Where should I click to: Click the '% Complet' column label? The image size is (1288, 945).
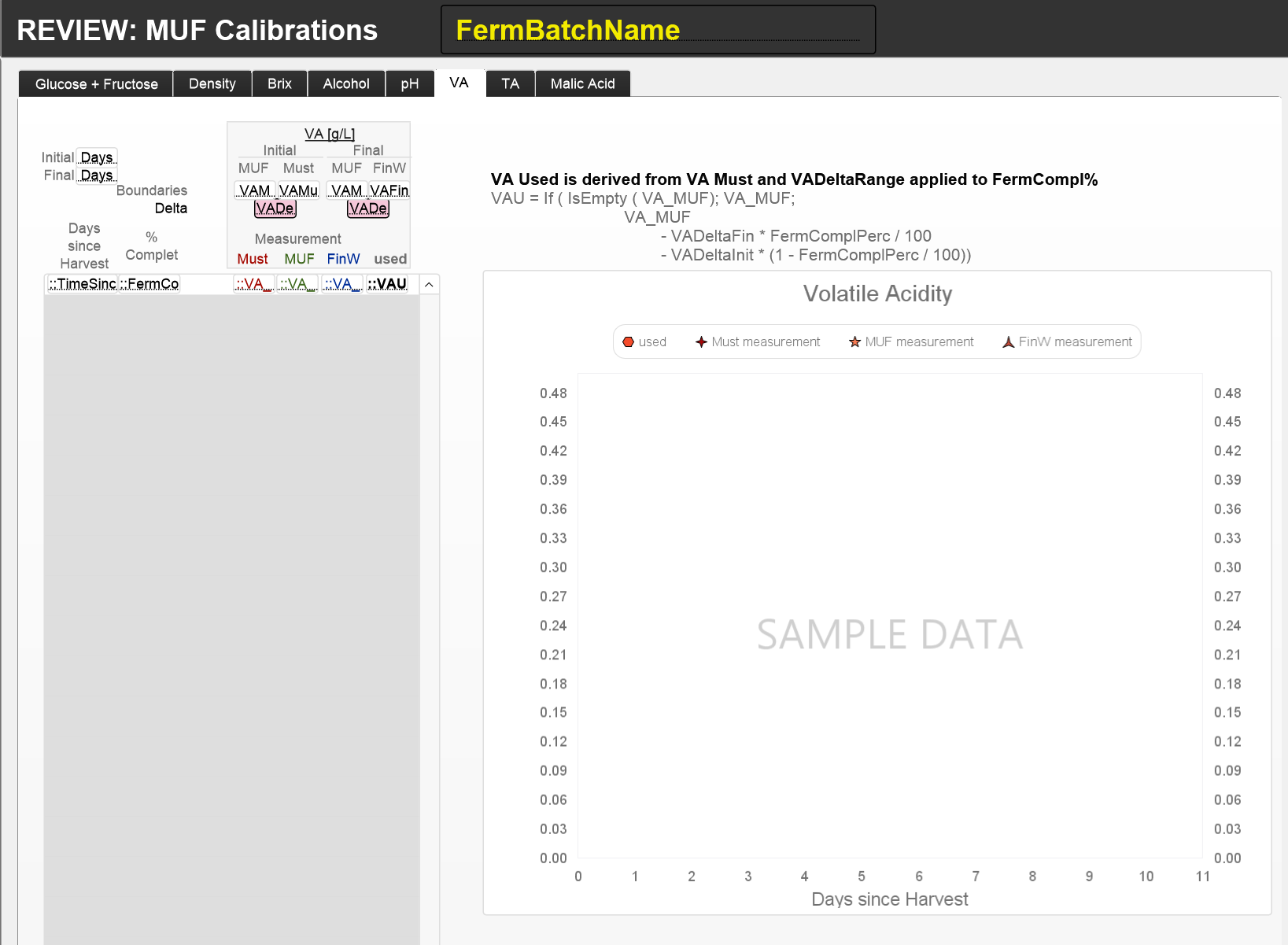(151, 245)
